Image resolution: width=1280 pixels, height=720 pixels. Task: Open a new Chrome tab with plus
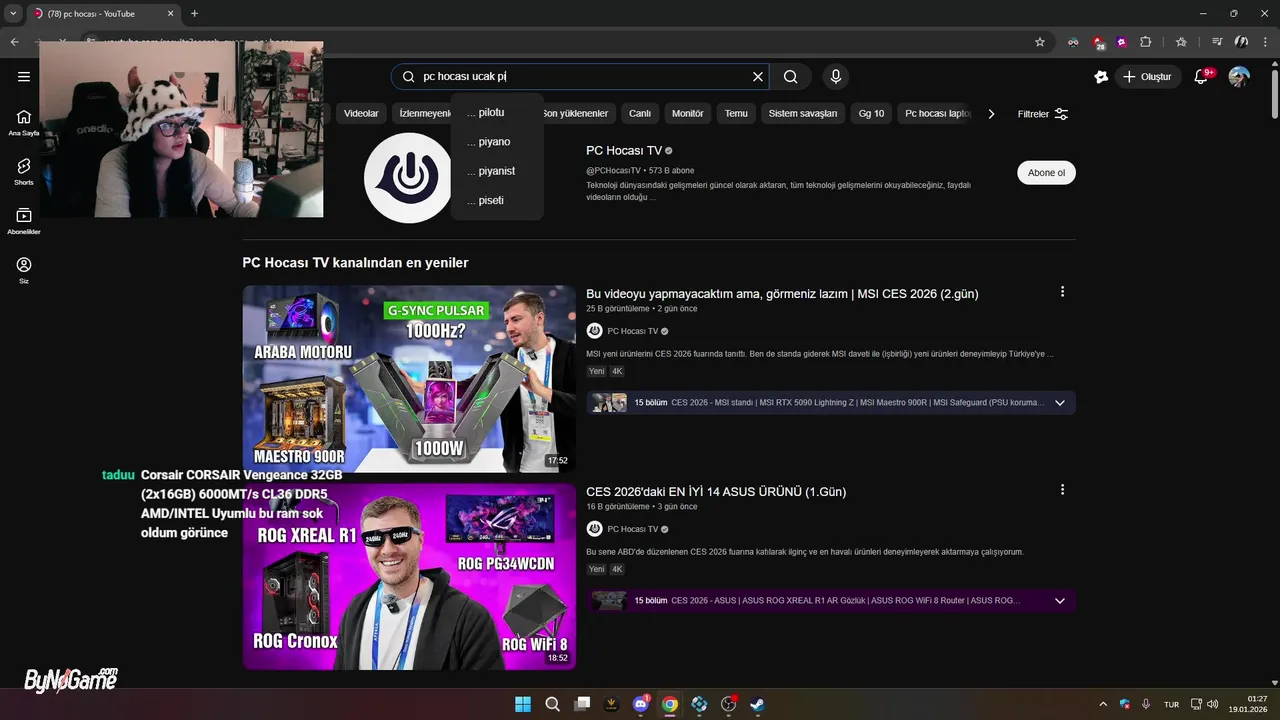point(194,14)
